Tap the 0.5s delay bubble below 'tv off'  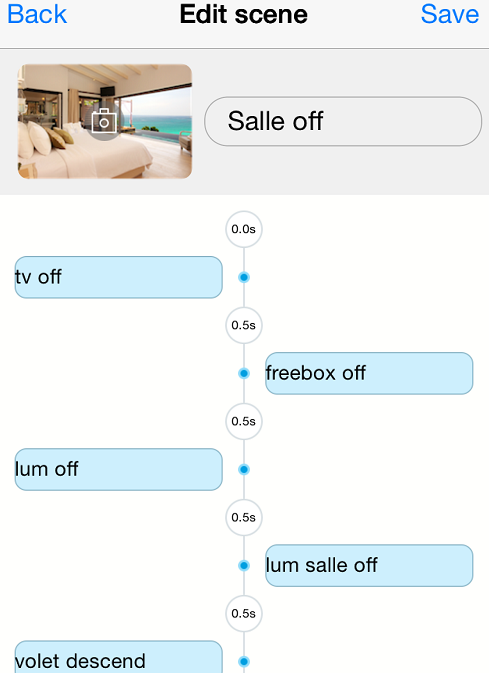[x=244, y=325]
